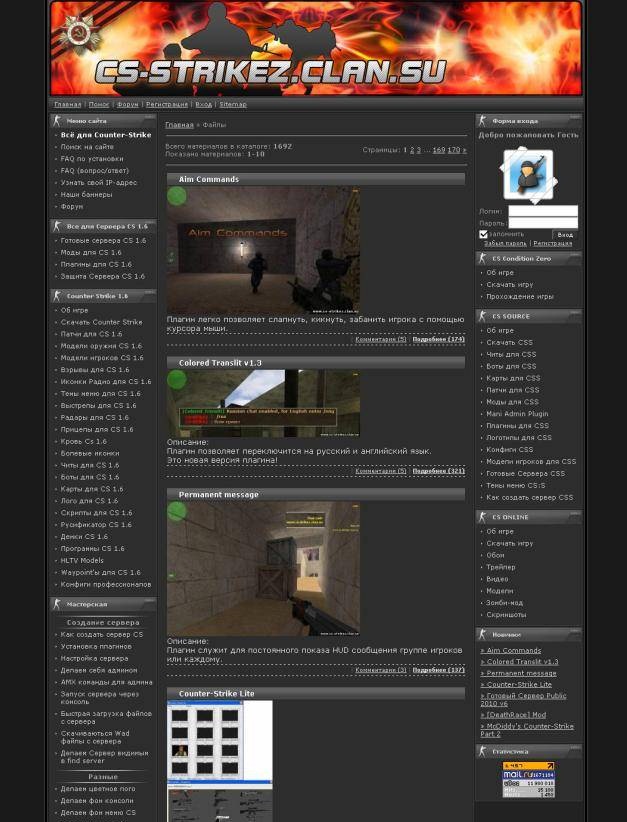Open Карты для CS 1.6 link
The image size is (627, 822).
coord(92,489)
